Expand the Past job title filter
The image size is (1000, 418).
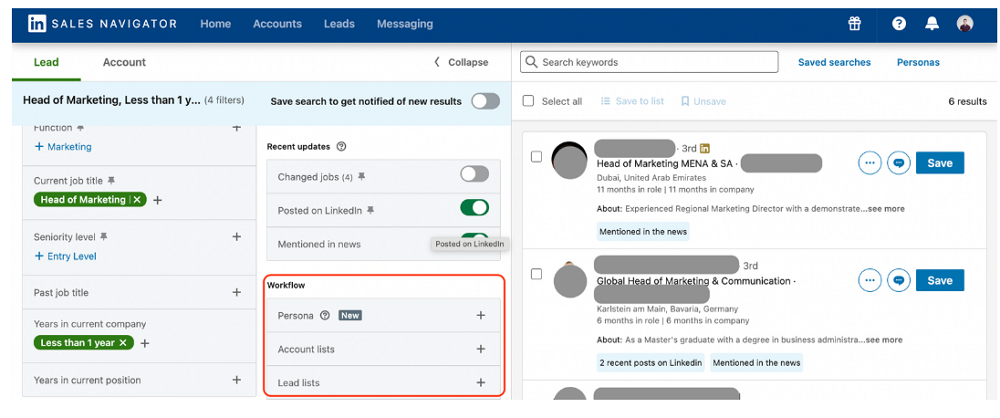[x=236, y=292]
